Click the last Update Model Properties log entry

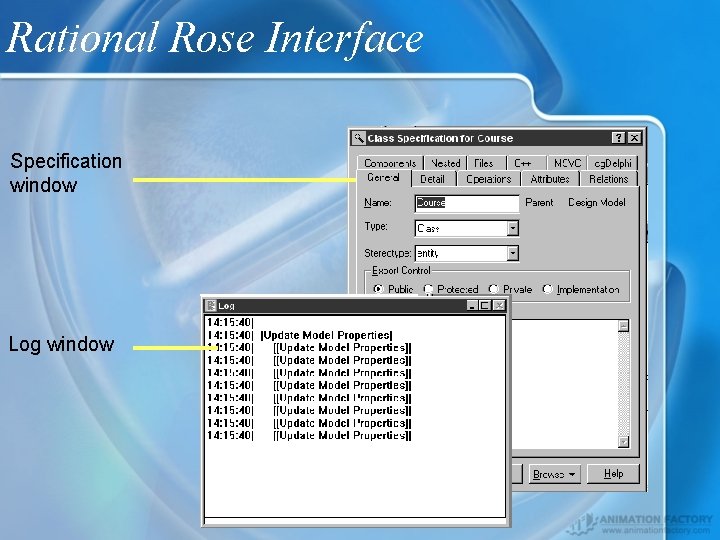[x=342, y=435]
